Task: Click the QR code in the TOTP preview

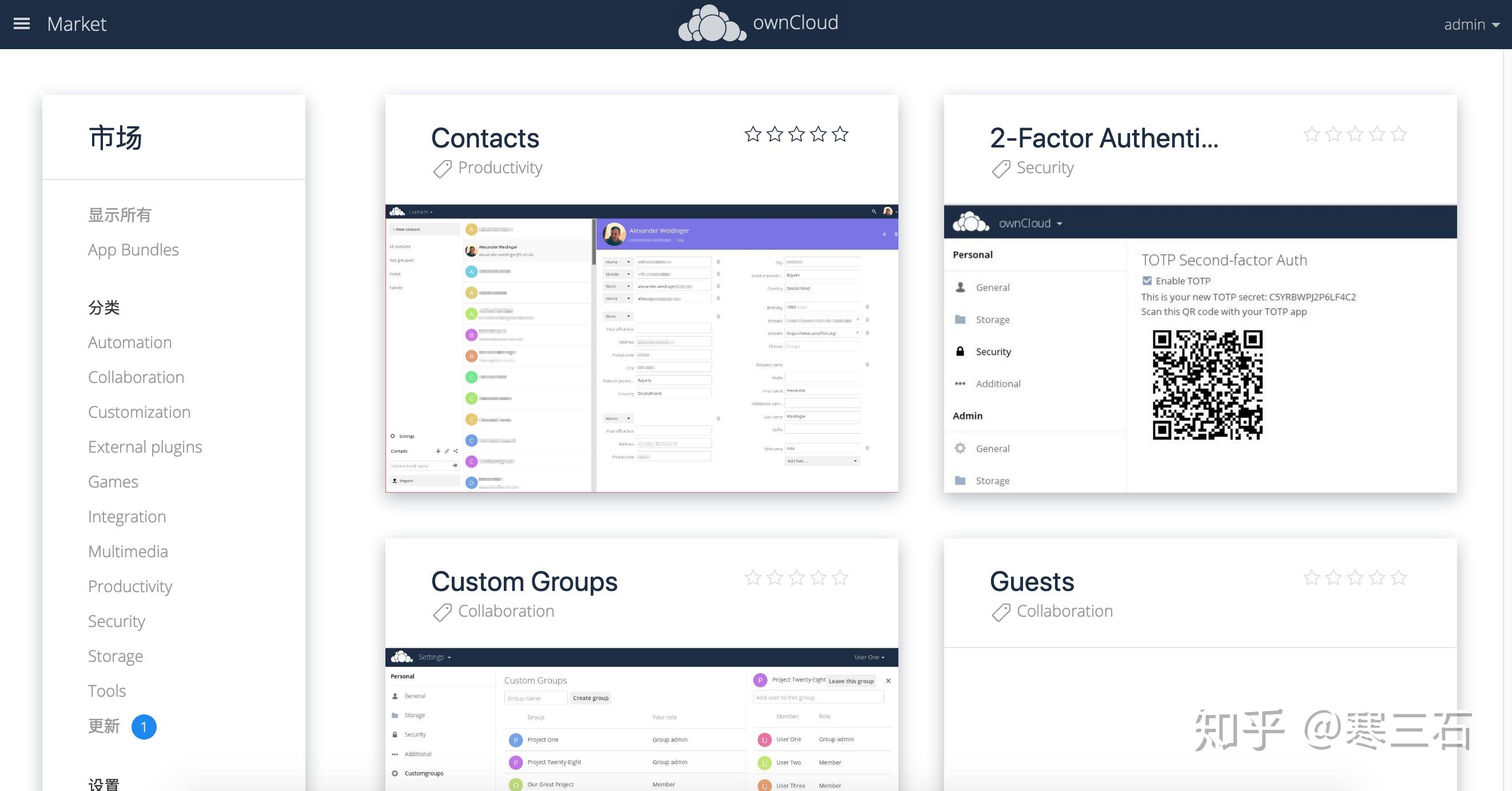Action: [x=1207, y=385]
